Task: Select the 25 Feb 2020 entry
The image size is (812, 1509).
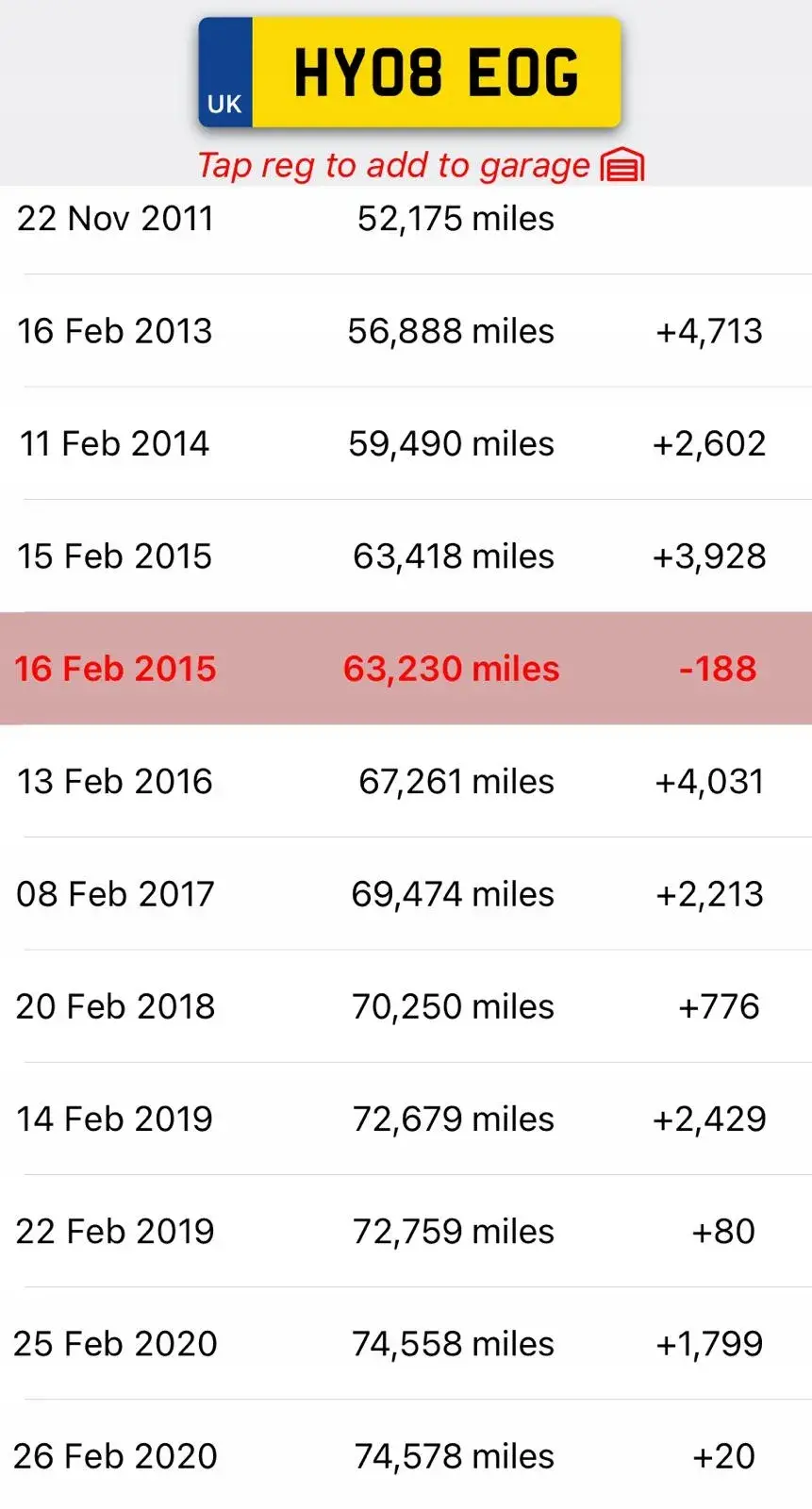Action: 406,1343
